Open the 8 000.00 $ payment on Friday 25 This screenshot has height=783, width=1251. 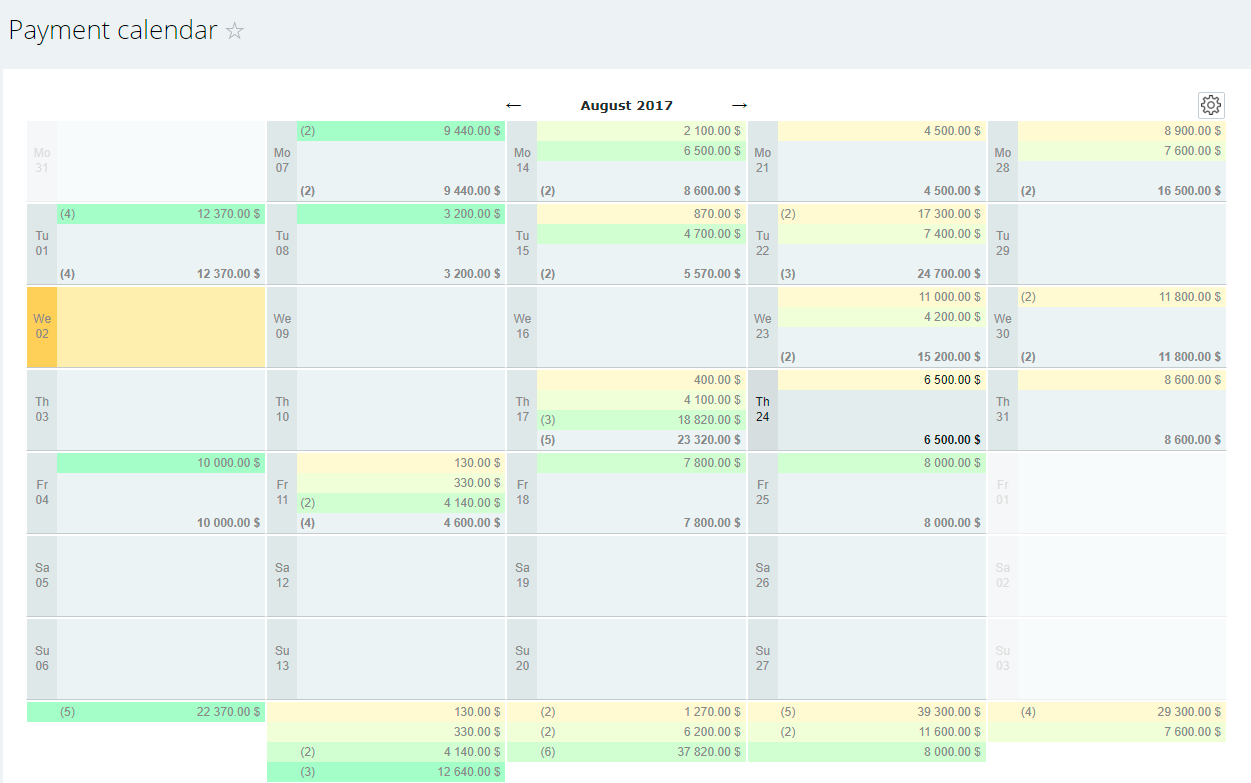[881, 463]
